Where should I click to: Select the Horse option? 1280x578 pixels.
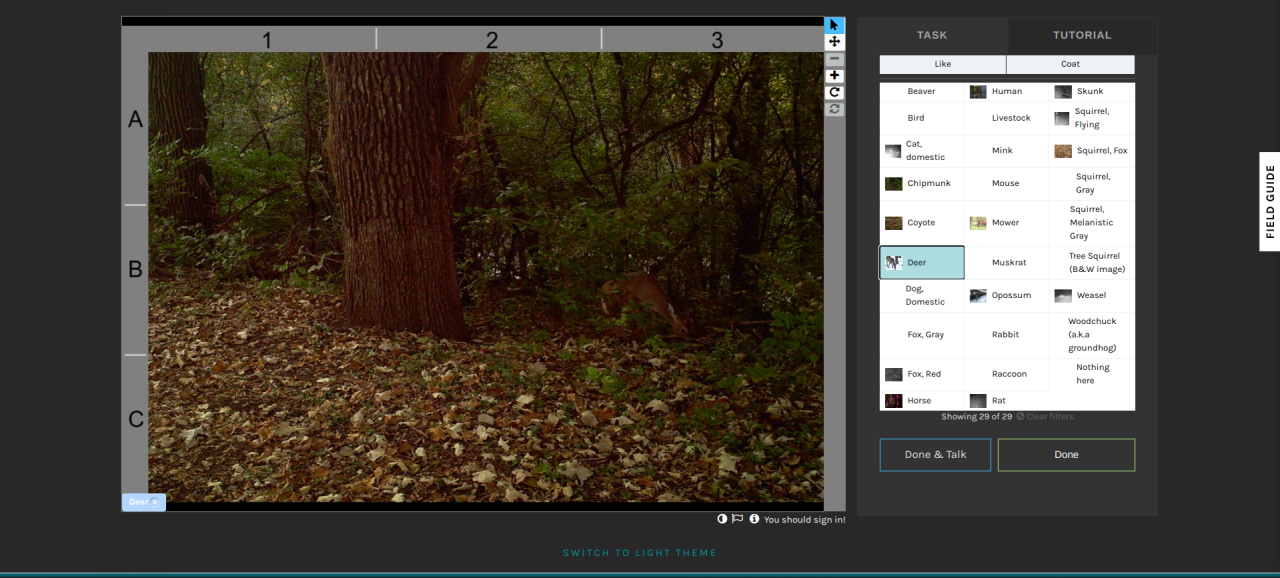tap(922, 401)
